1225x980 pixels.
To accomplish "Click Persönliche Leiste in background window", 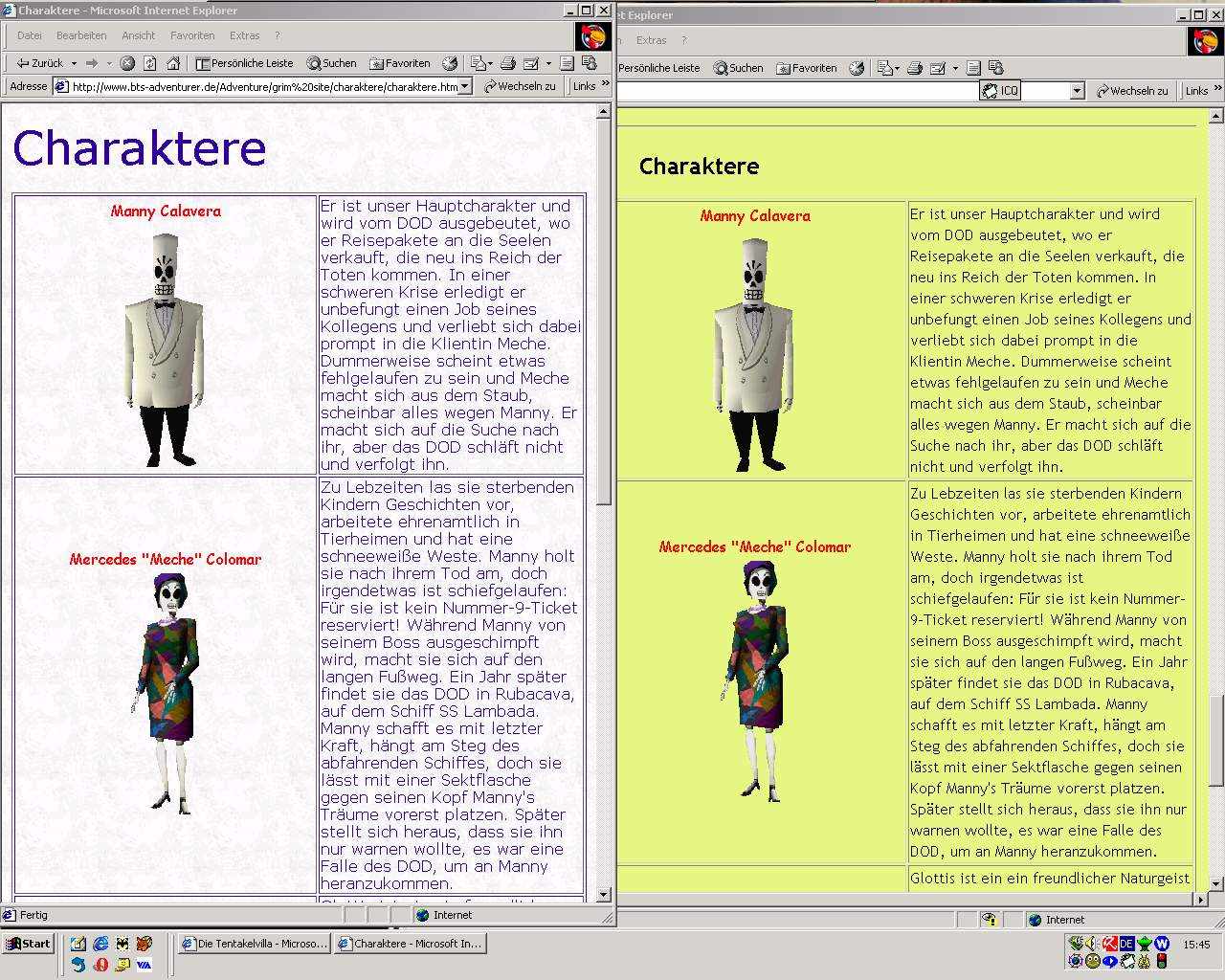I will 658,68.
